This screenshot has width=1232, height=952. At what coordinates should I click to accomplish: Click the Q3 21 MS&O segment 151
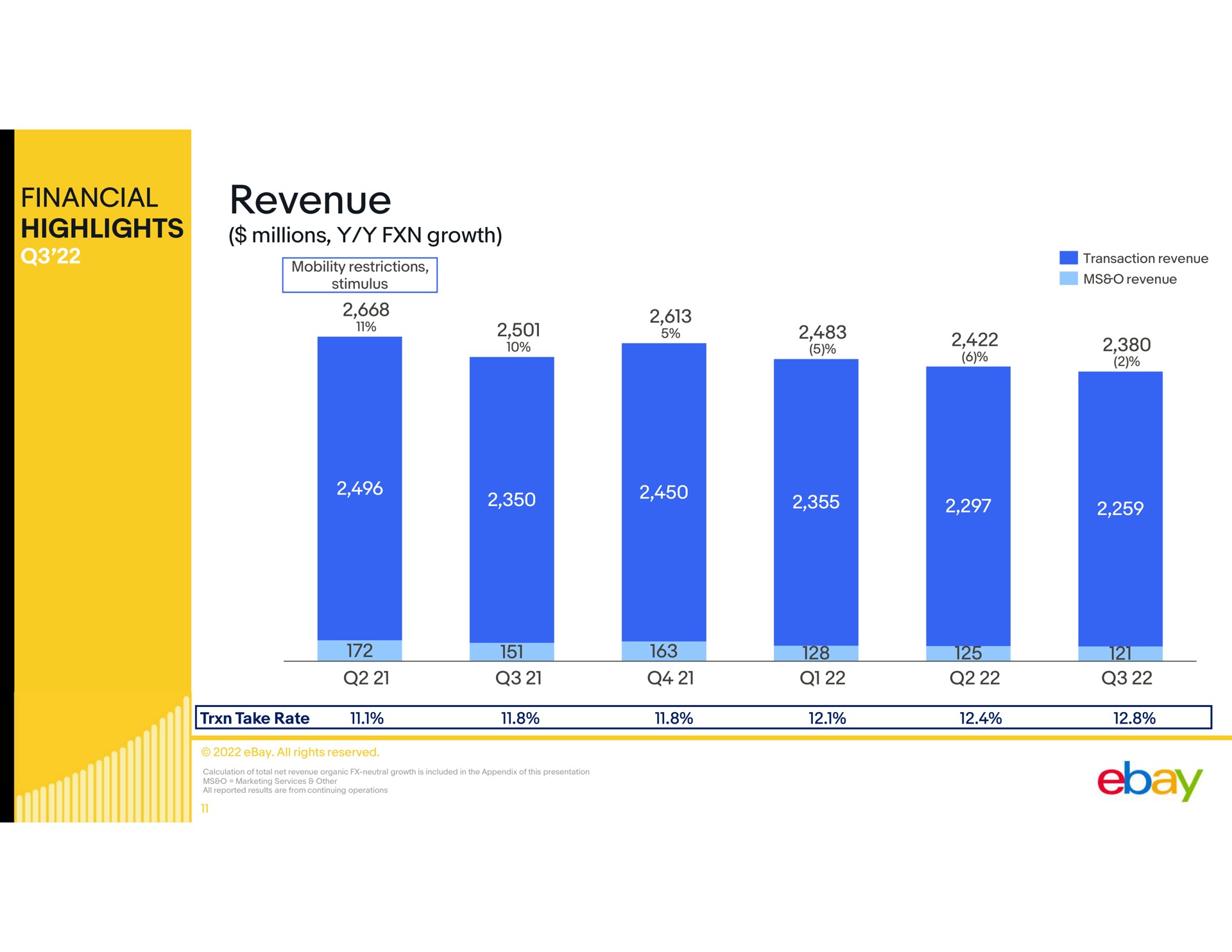click(512, 652)
